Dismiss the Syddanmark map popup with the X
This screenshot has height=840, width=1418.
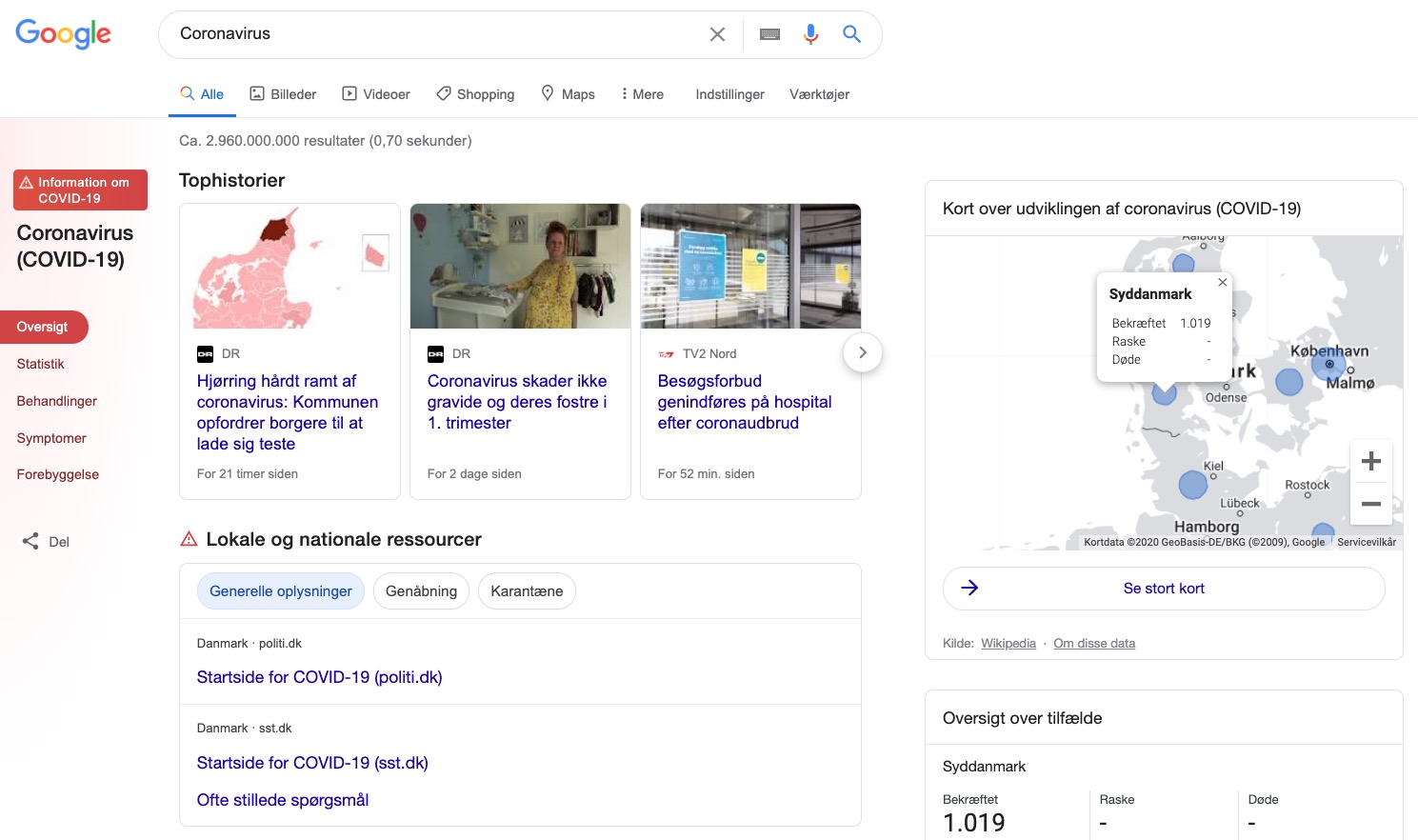click(1222, 283)
